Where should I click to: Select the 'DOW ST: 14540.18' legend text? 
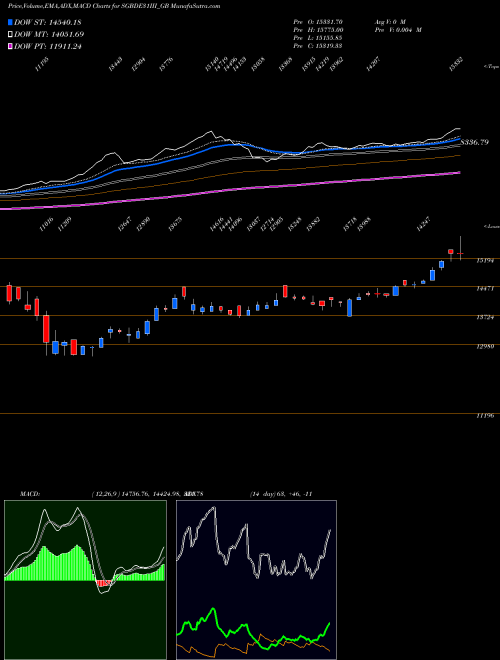coord(48,23)
